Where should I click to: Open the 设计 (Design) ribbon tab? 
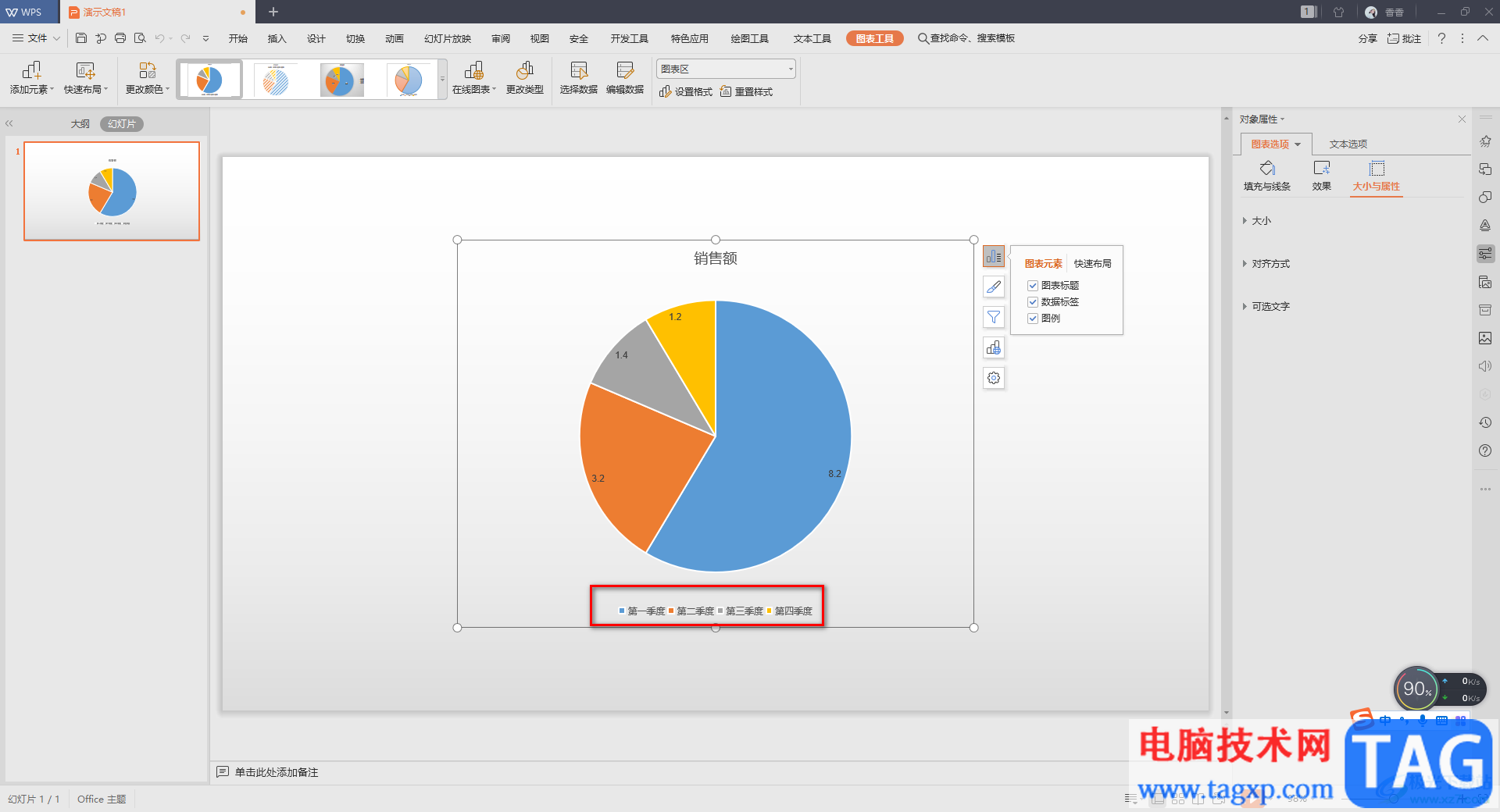tap(316, 38)
